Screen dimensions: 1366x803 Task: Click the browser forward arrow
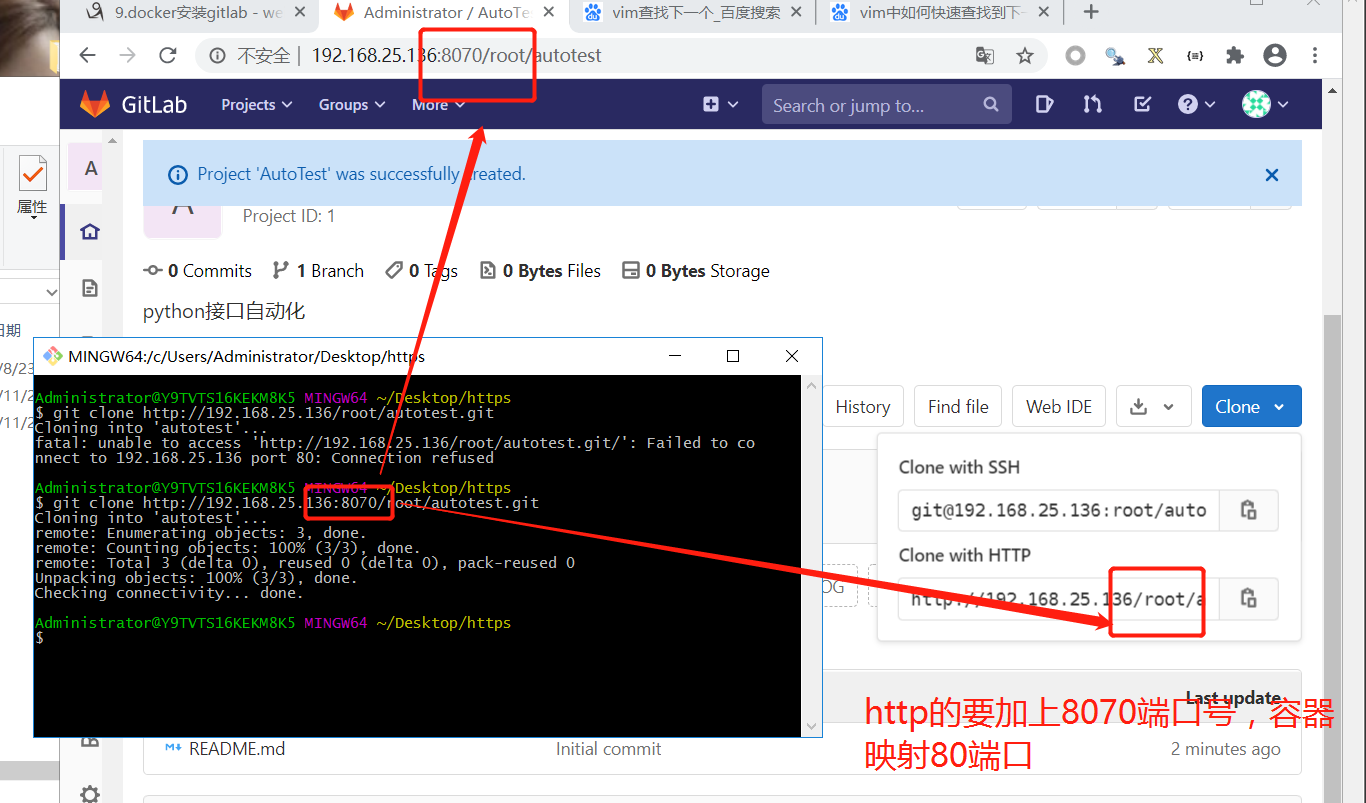(x=127, y=56)
